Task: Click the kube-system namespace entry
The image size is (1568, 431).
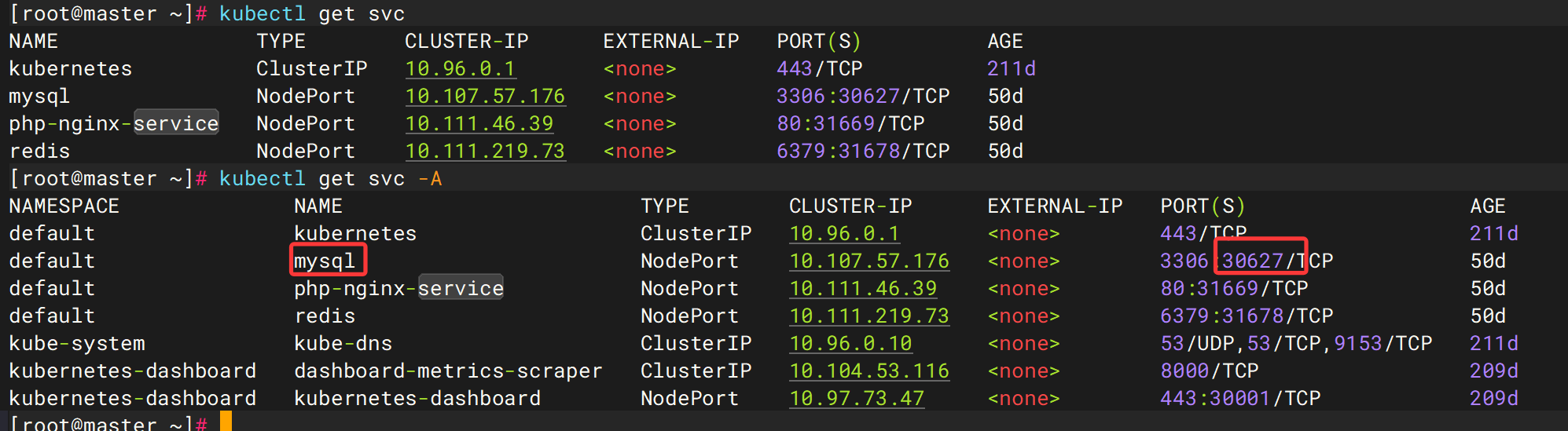Action: (77, 343)
